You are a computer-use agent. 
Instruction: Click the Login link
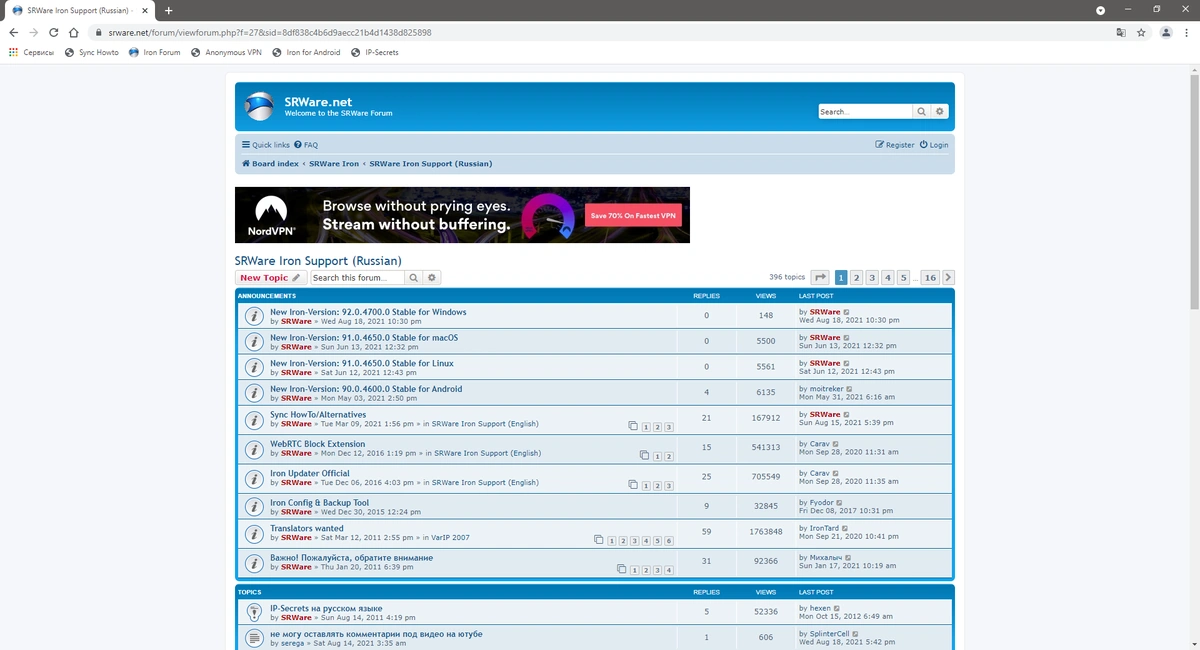(x=934, y=145)
